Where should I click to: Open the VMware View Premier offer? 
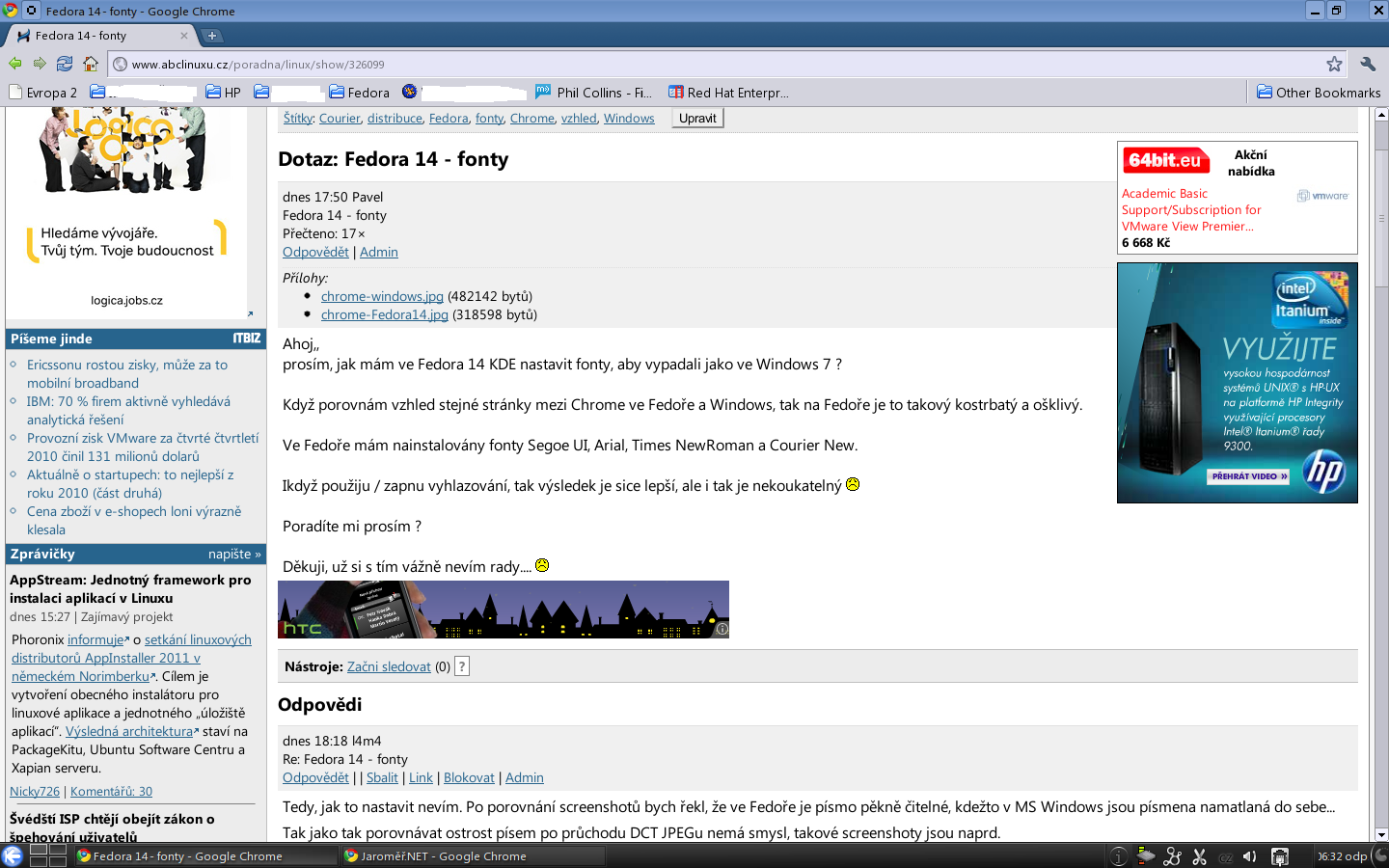(x=1191, y=210)
